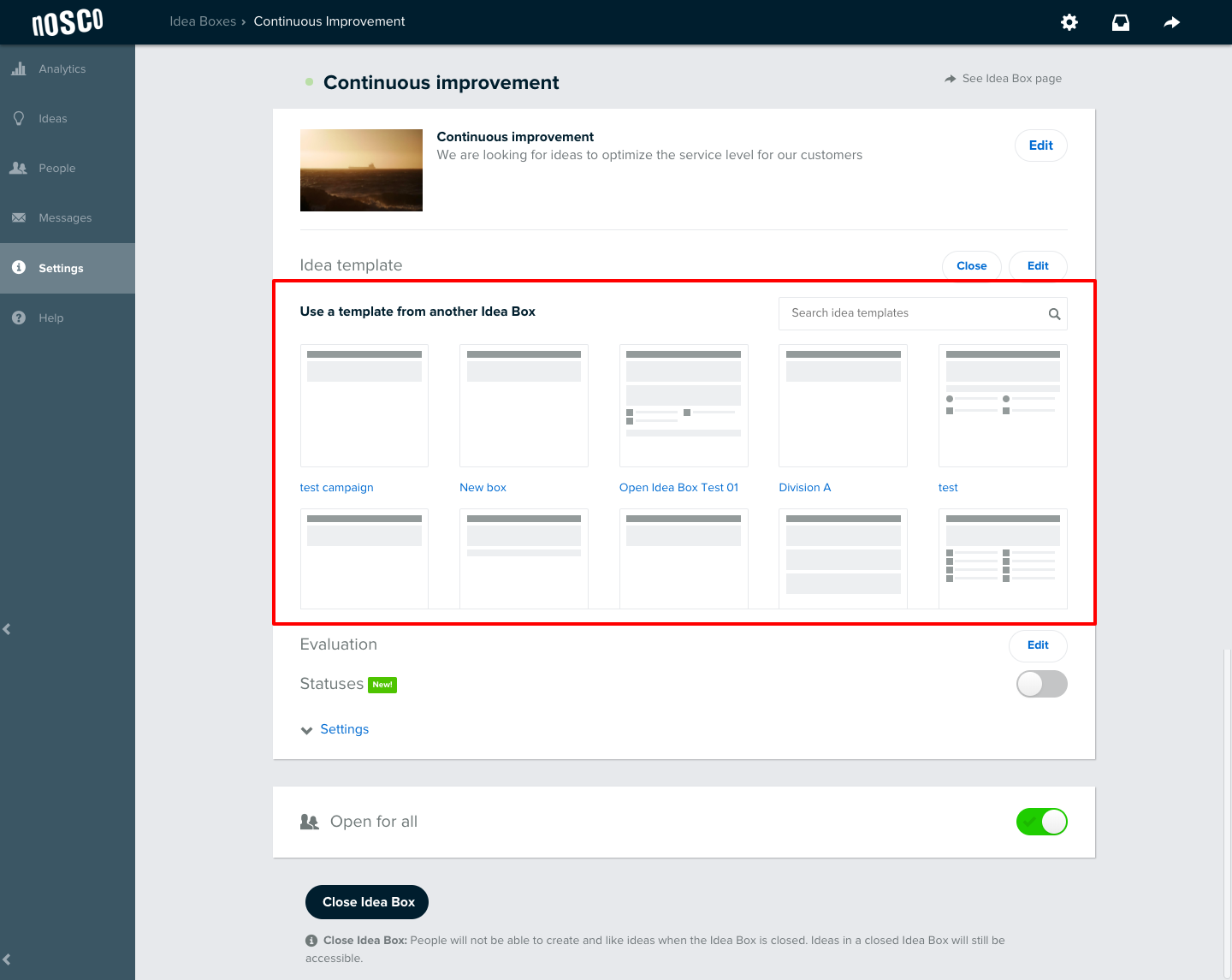Image resolution: width=1232 pixels, height=980 pixels.
Task: Click the share arrow icon in header
Action: 1172,22
